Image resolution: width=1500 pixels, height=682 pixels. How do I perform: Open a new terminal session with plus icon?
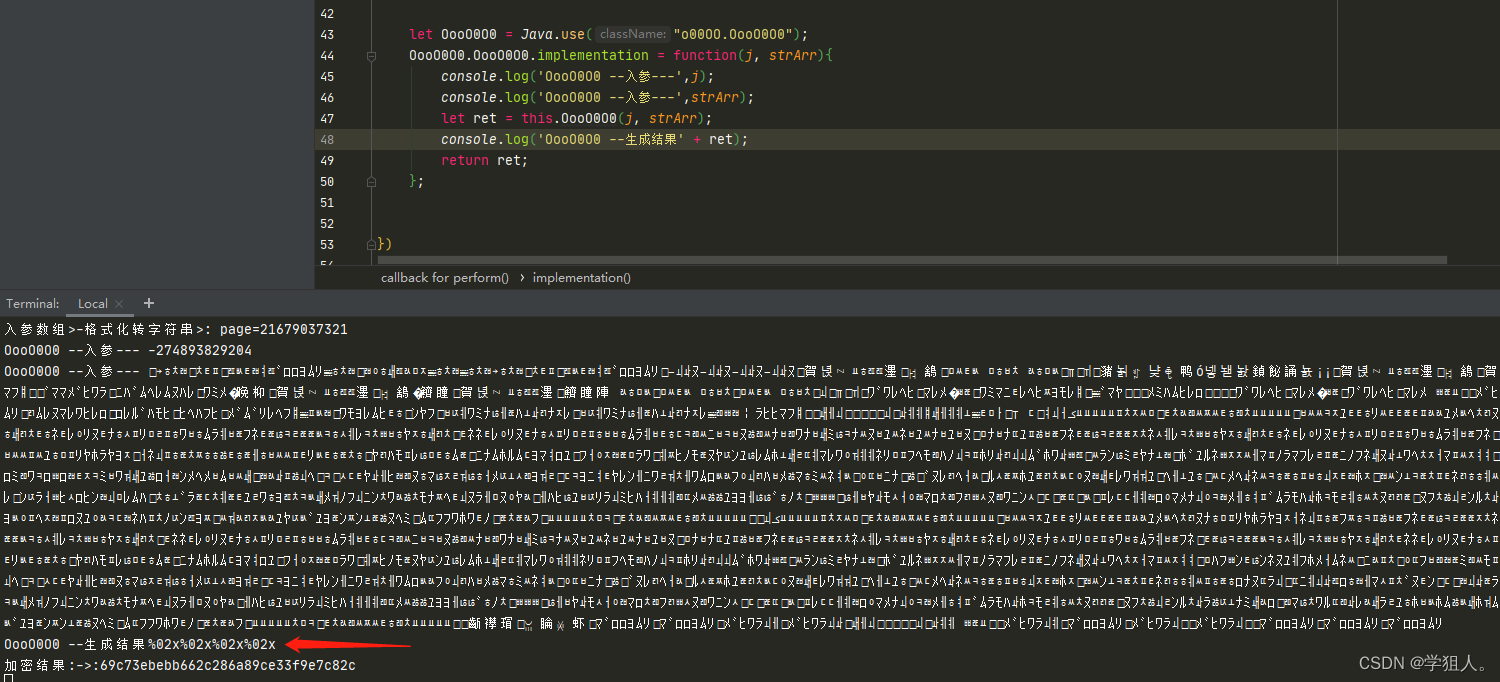[x=149, y=303]
